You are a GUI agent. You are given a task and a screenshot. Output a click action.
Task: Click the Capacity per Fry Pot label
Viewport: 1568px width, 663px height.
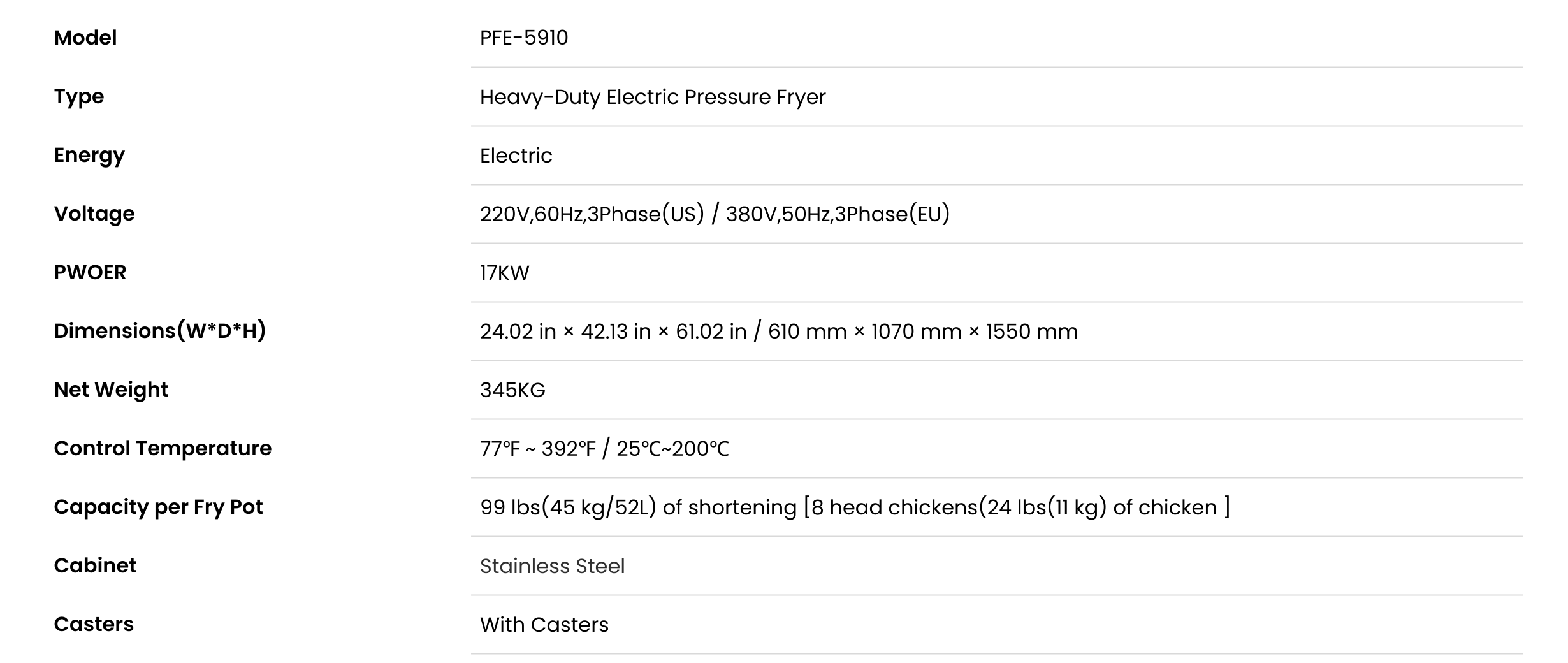(158, 507)
